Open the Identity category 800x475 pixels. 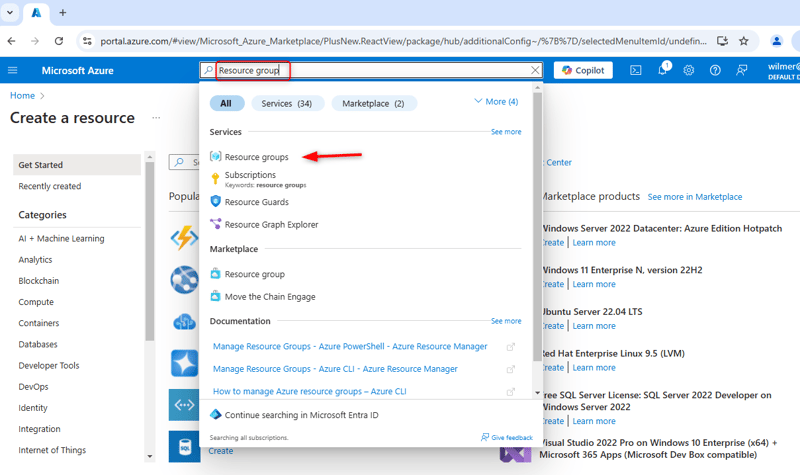pyautogui.click(x=33, y=408)
